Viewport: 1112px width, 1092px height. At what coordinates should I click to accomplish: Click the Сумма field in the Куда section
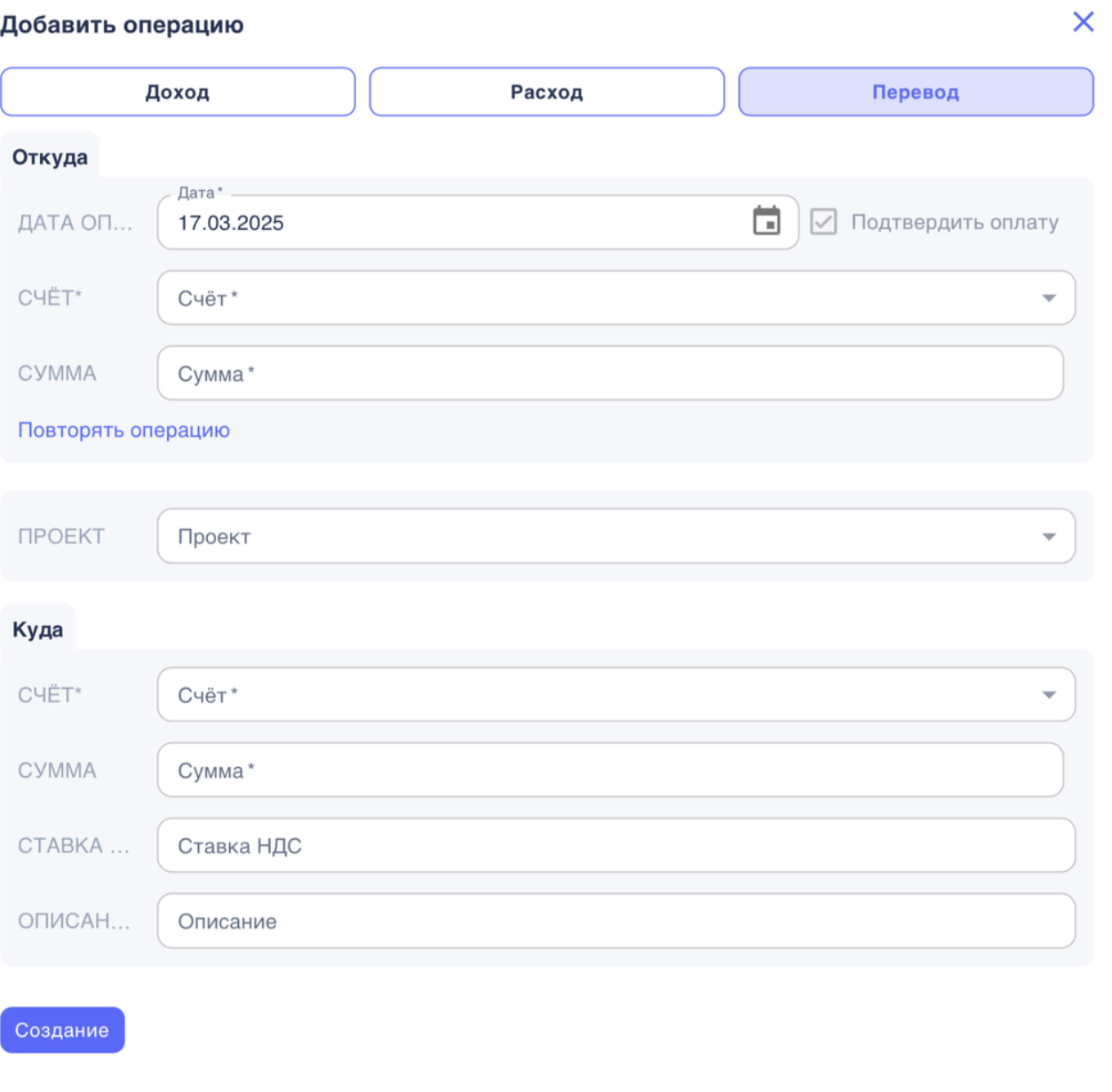609,771
